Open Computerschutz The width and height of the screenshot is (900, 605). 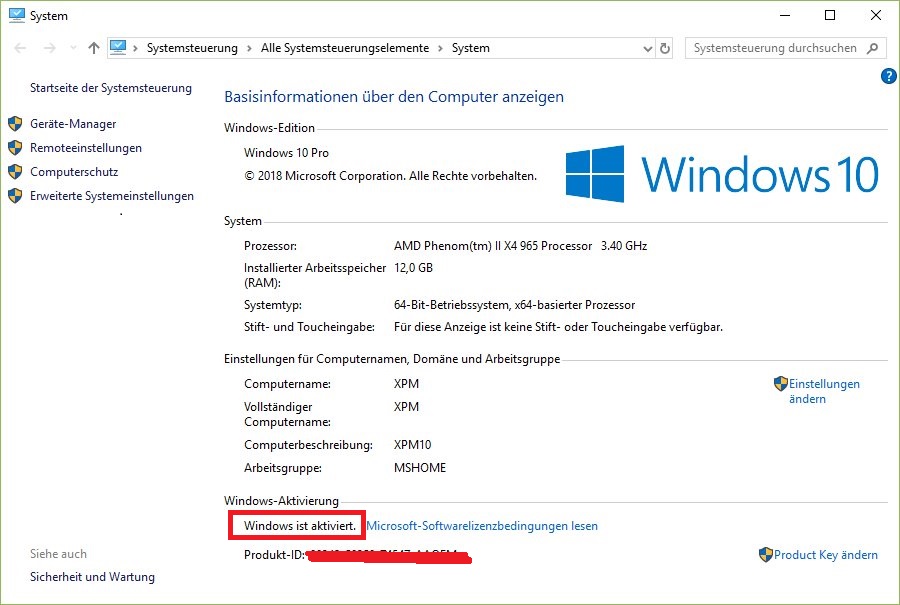coord(74,172)
